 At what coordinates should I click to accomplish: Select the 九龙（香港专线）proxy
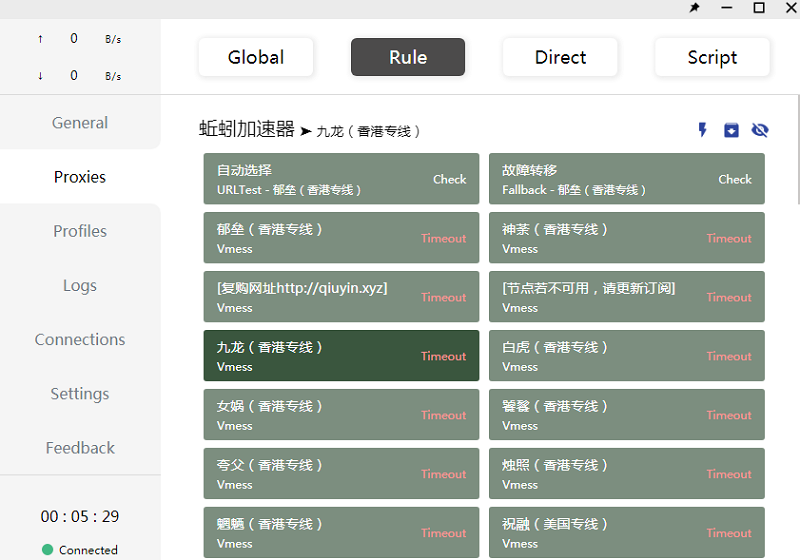coord(341,355)
